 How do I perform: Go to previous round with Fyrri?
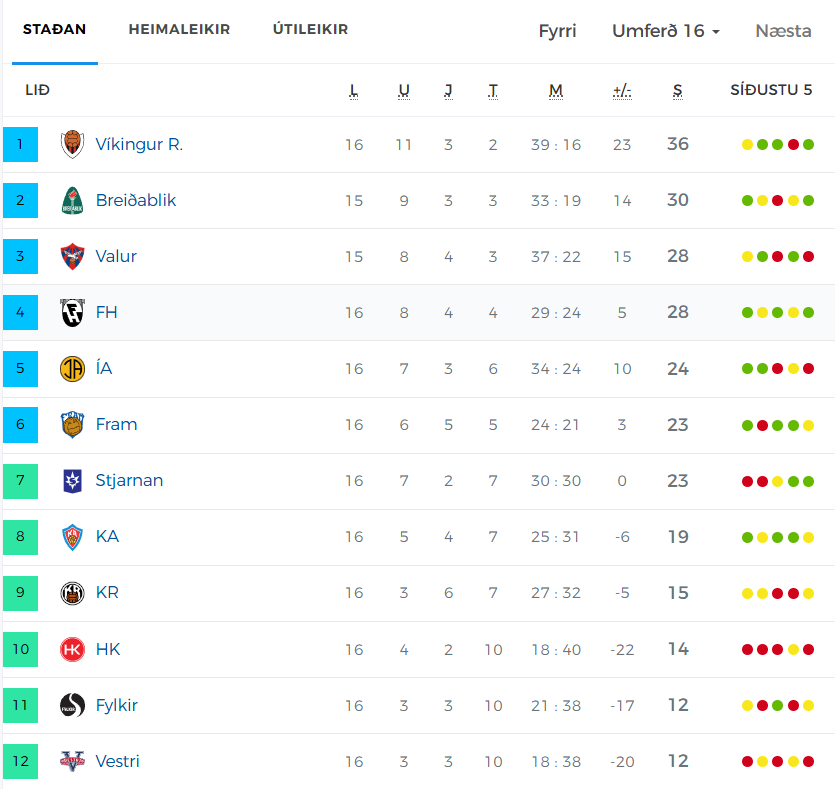click(x=558, y=31)
